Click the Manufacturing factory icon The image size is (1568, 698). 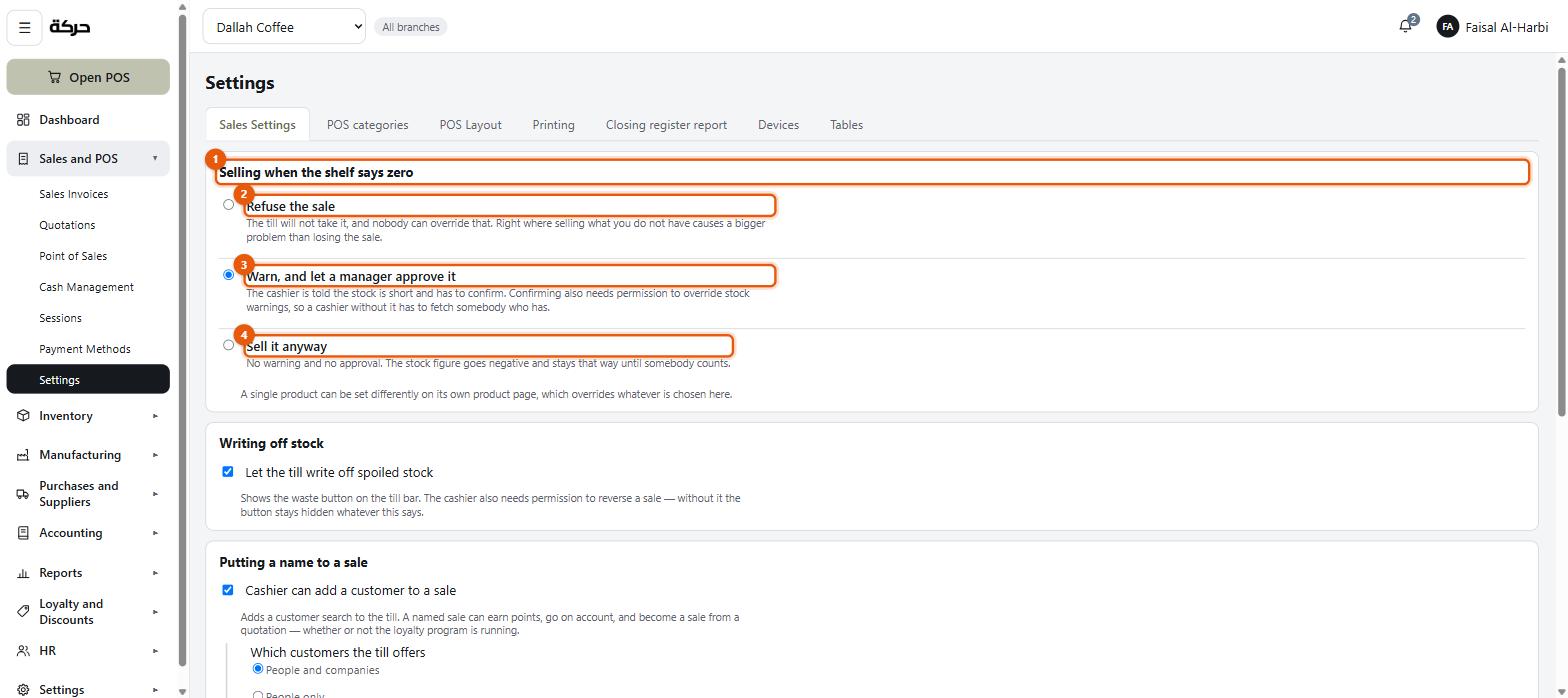[x=23, y=455]
